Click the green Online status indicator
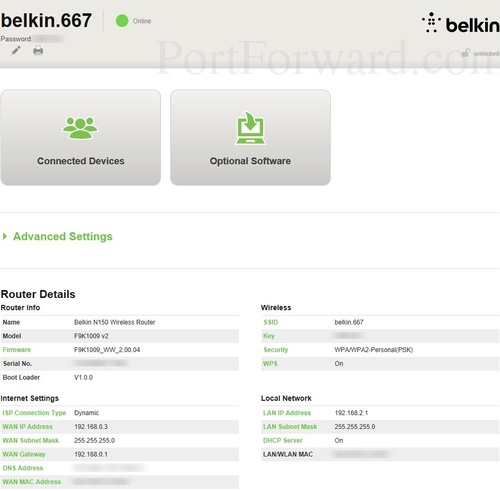Viewport: 500px width, 491px height. 122,21
